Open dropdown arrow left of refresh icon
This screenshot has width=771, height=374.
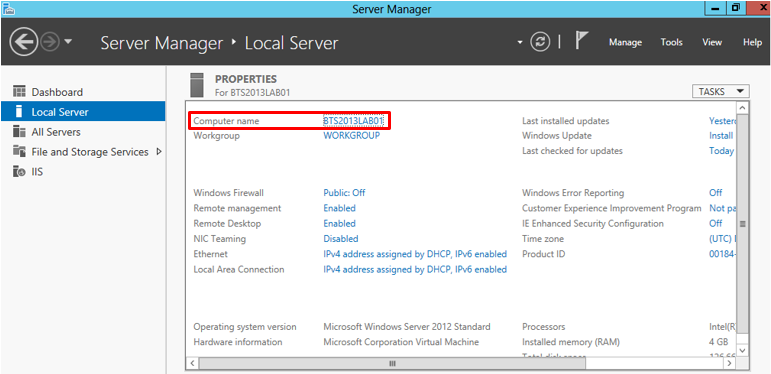tap(520, 43)
